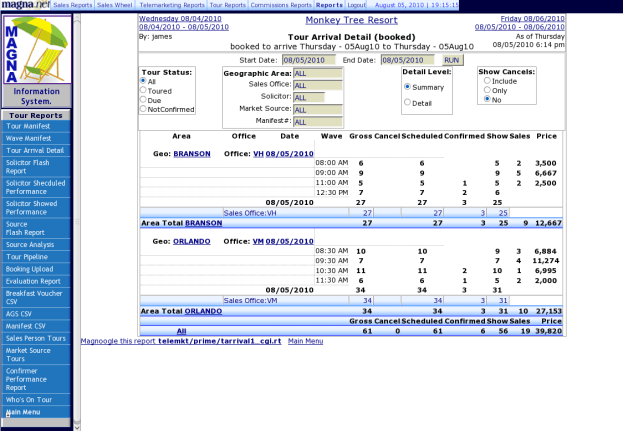The width and height of the screenshot is (623, 431).
Task: Open Telemarketing Reports top menu
Action: pyautogui.click(x=172, y=5)
